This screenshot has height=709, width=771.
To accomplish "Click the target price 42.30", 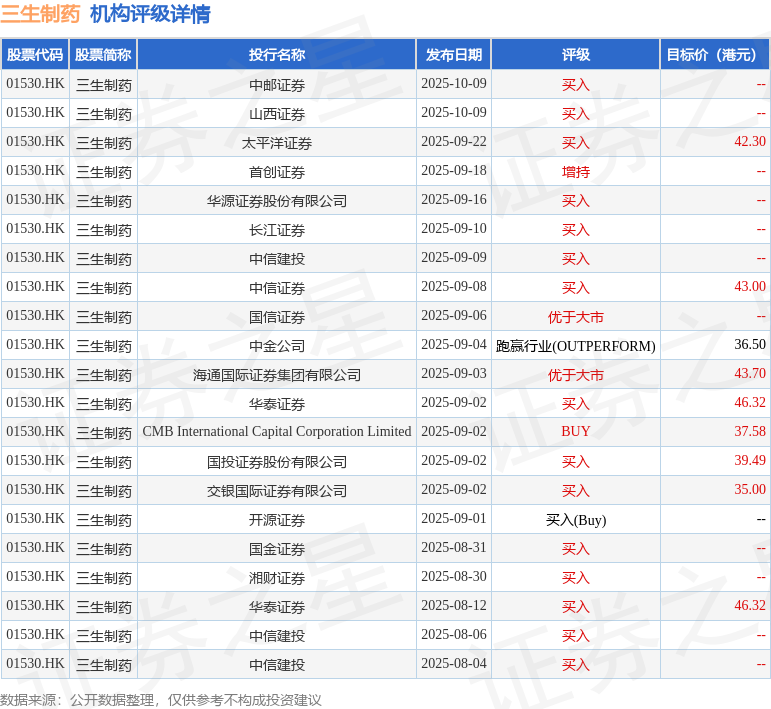I will point(750,142).
